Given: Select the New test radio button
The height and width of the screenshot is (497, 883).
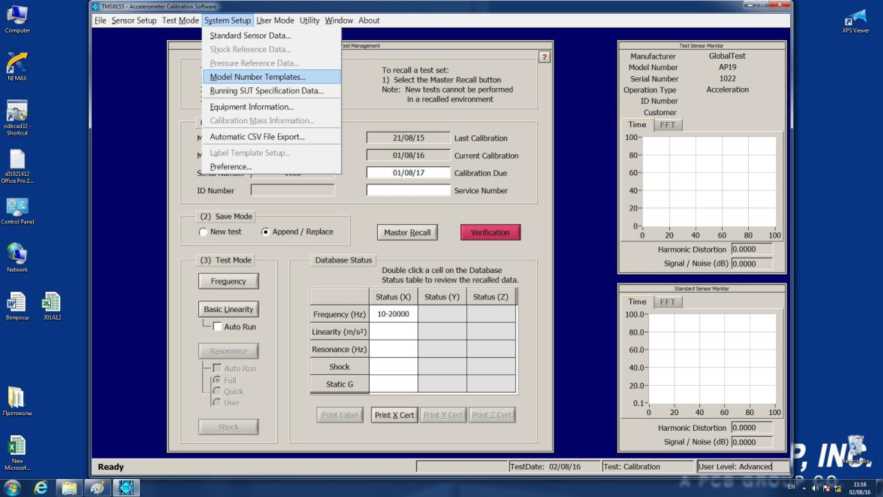Looking at the screenshot, I should (x=204, y=232).
